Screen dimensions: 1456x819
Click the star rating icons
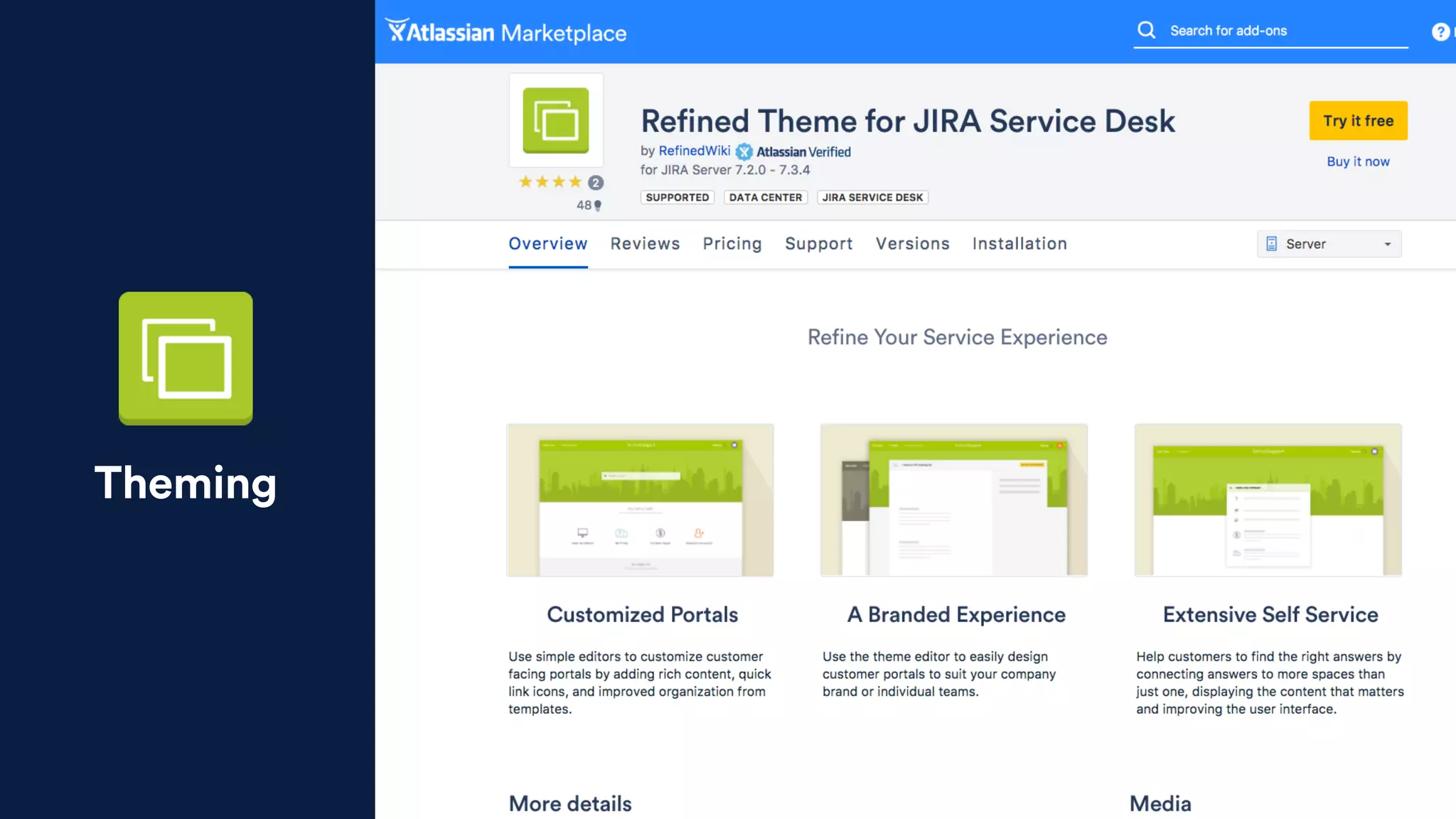tap(550, 182)
